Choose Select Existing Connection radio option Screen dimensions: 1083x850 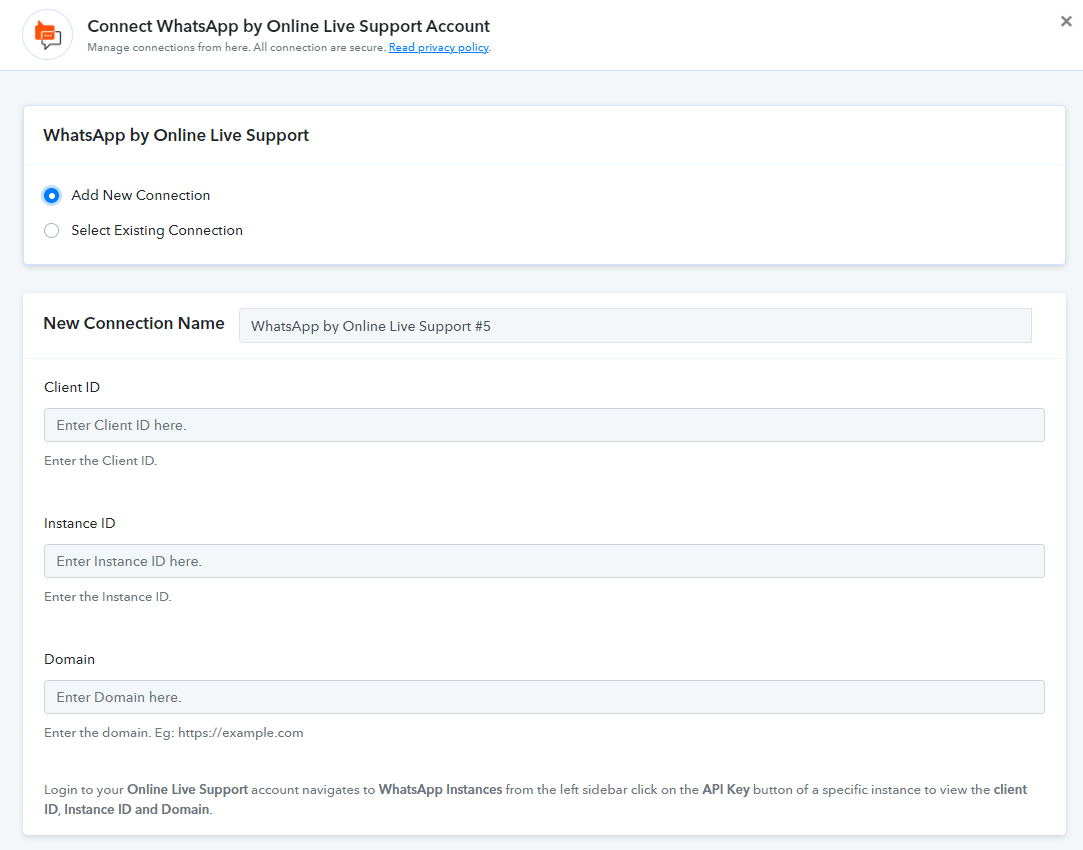click(x=51, y=231)
